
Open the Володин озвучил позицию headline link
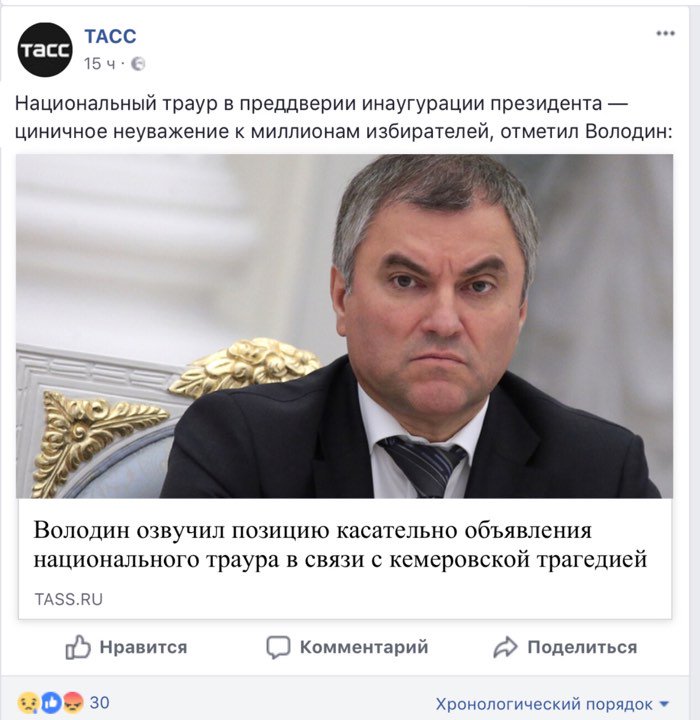click(x=340, y=545)
